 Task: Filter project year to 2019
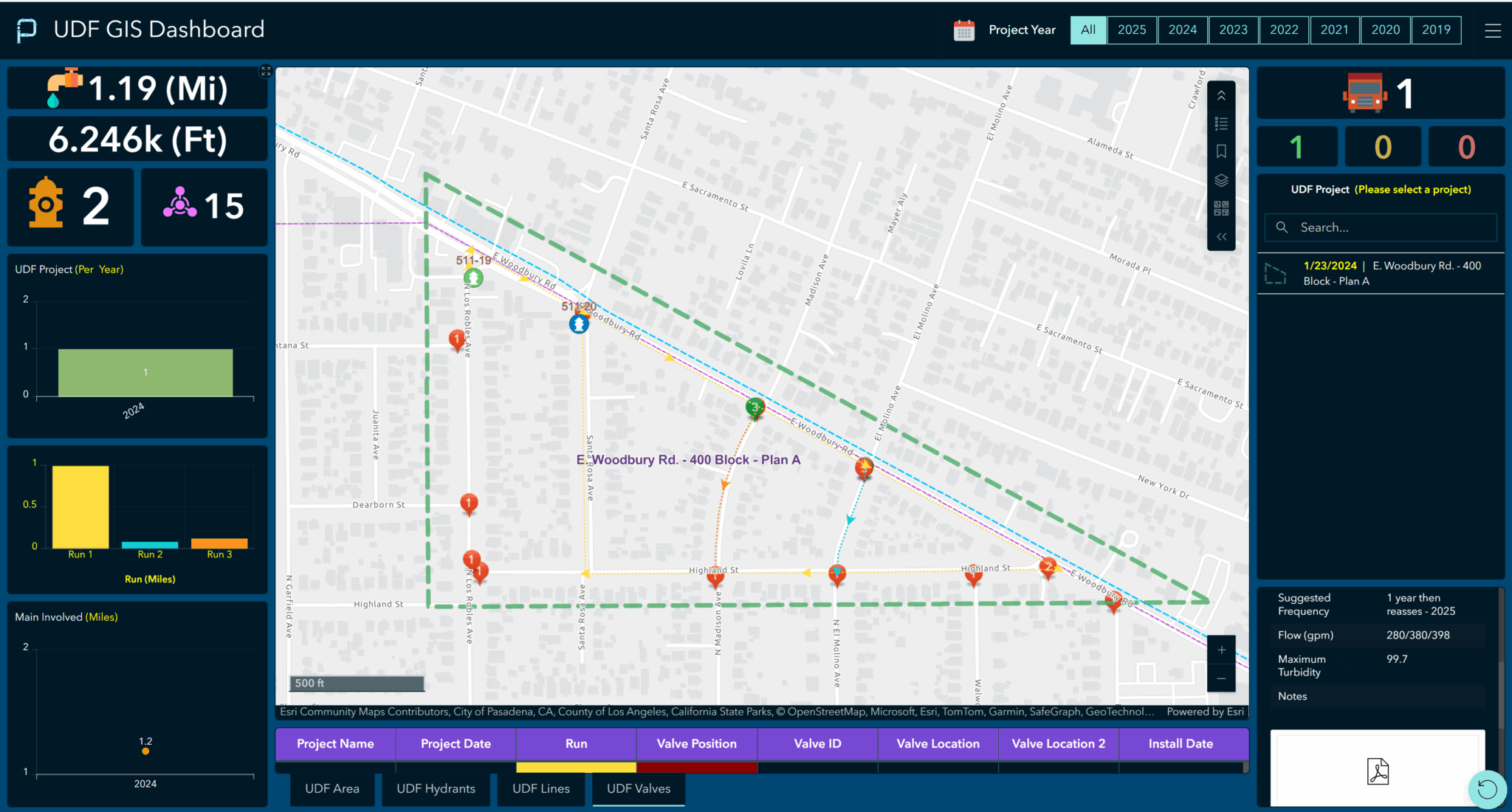(1435, 30)
